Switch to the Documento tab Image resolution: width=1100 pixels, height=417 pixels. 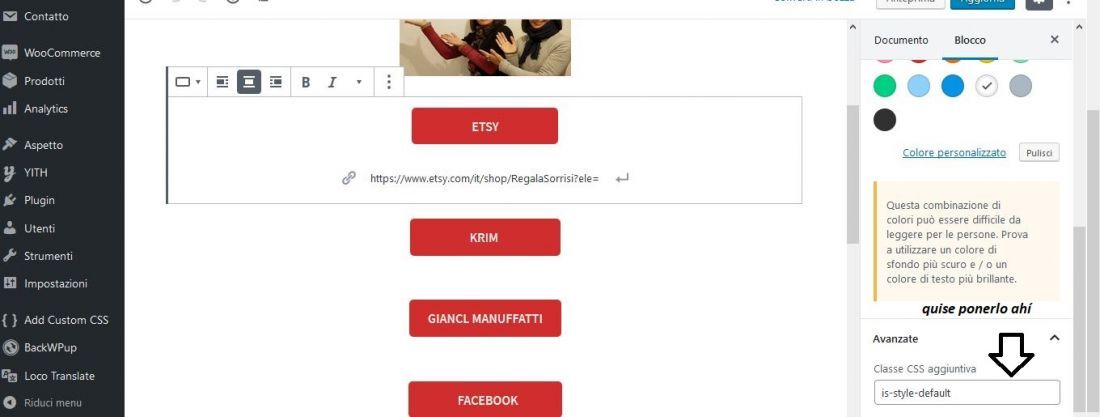pyautogui.click(x=901, y=40)
